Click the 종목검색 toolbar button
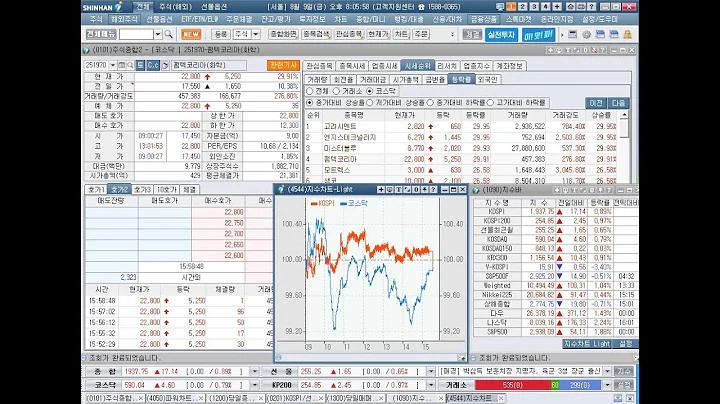This screenshot has height=404, width=720. point(316,34)
